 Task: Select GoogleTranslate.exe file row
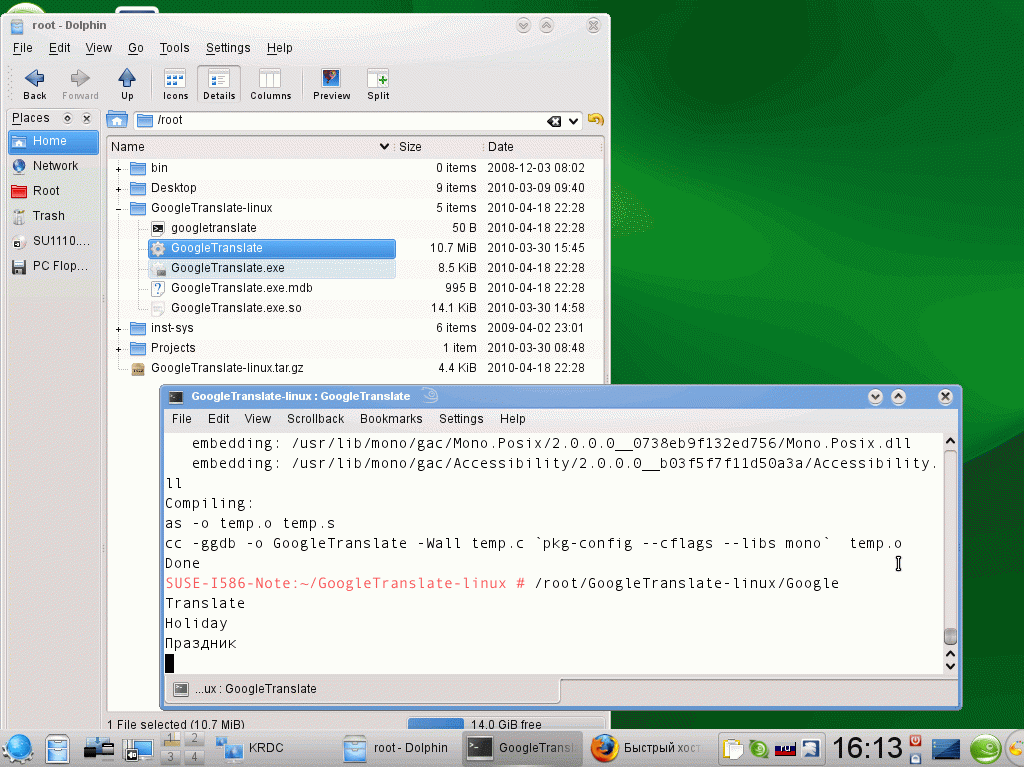coord(272,268)
